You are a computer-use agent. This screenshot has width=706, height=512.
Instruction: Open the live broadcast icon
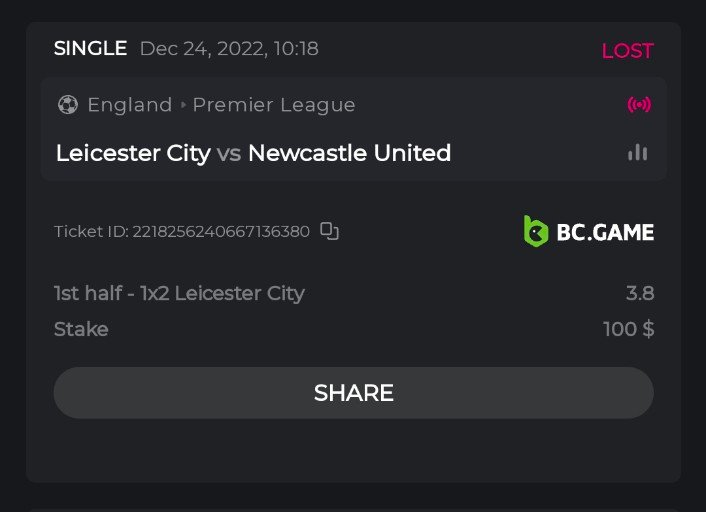coord(638,105)
